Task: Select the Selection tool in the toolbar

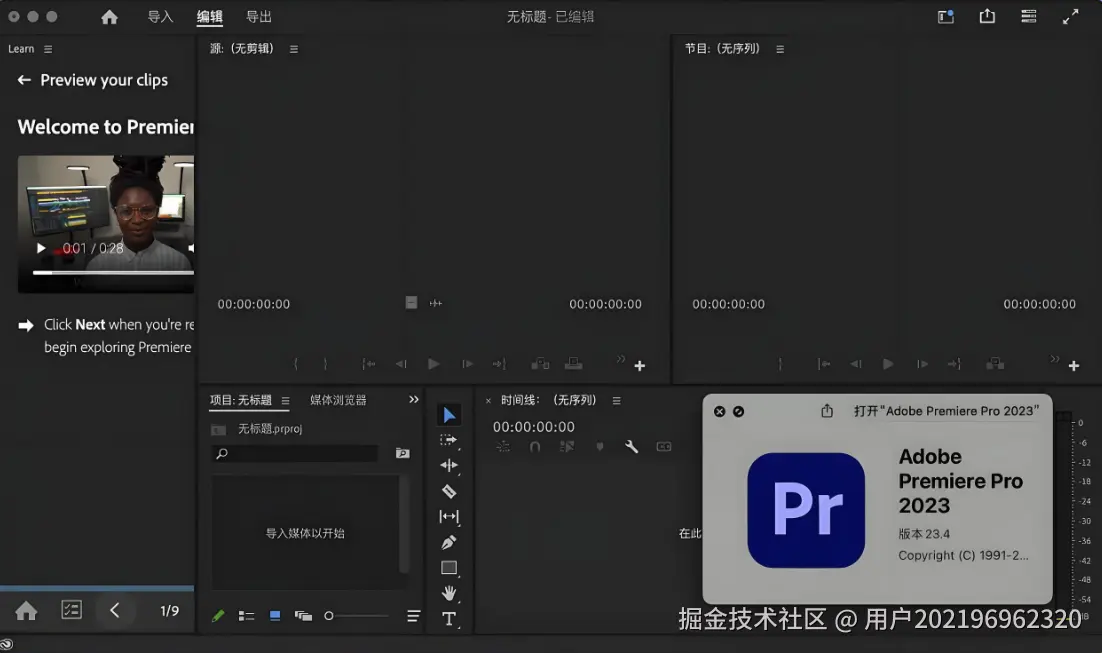Action: point(448,414)
